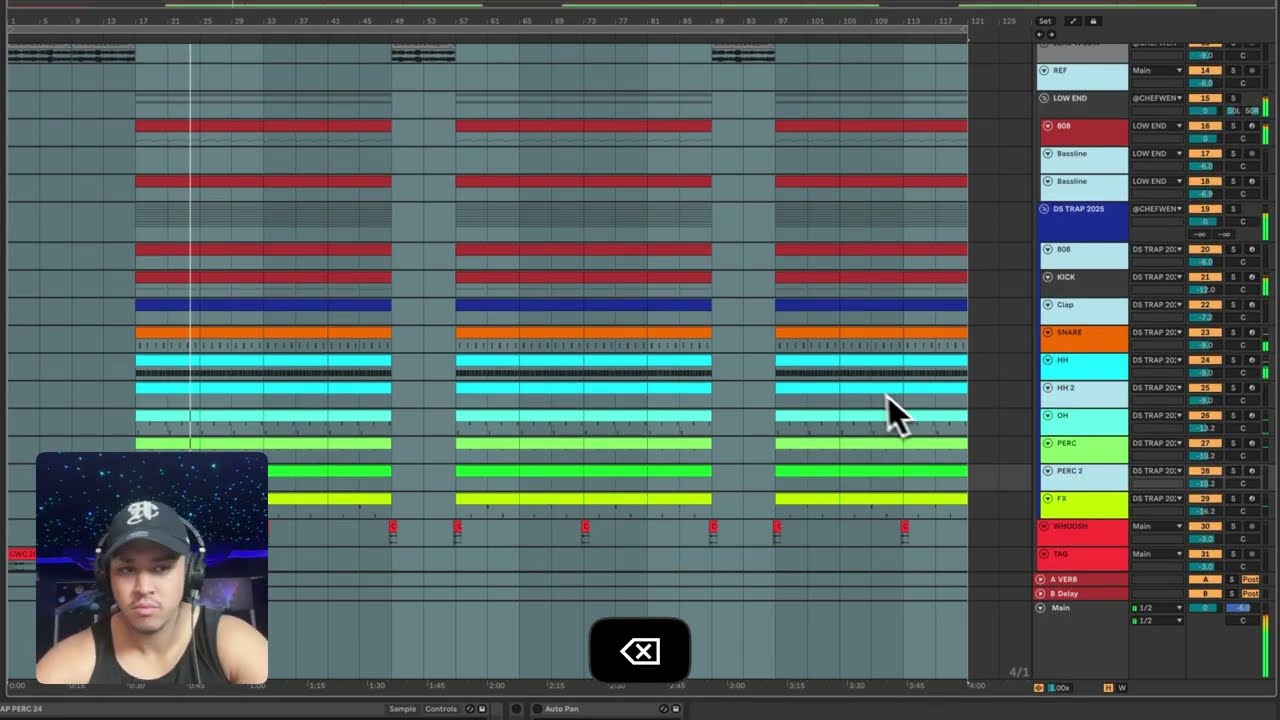The width and height of the screenshot is (1280, 720).
Task: Open the Controls tab in device view
Action: coord(441,709)
